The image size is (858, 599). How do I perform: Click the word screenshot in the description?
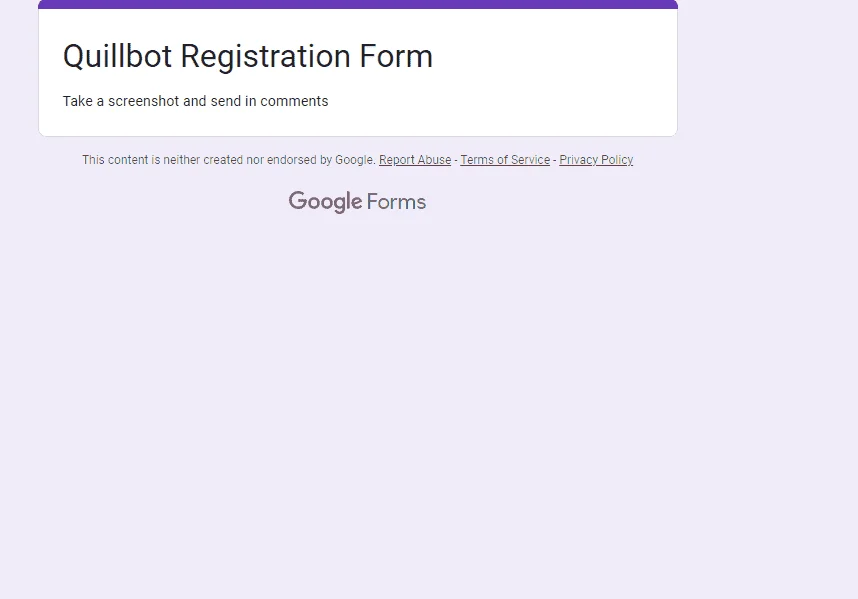click(x=143, y=101)
